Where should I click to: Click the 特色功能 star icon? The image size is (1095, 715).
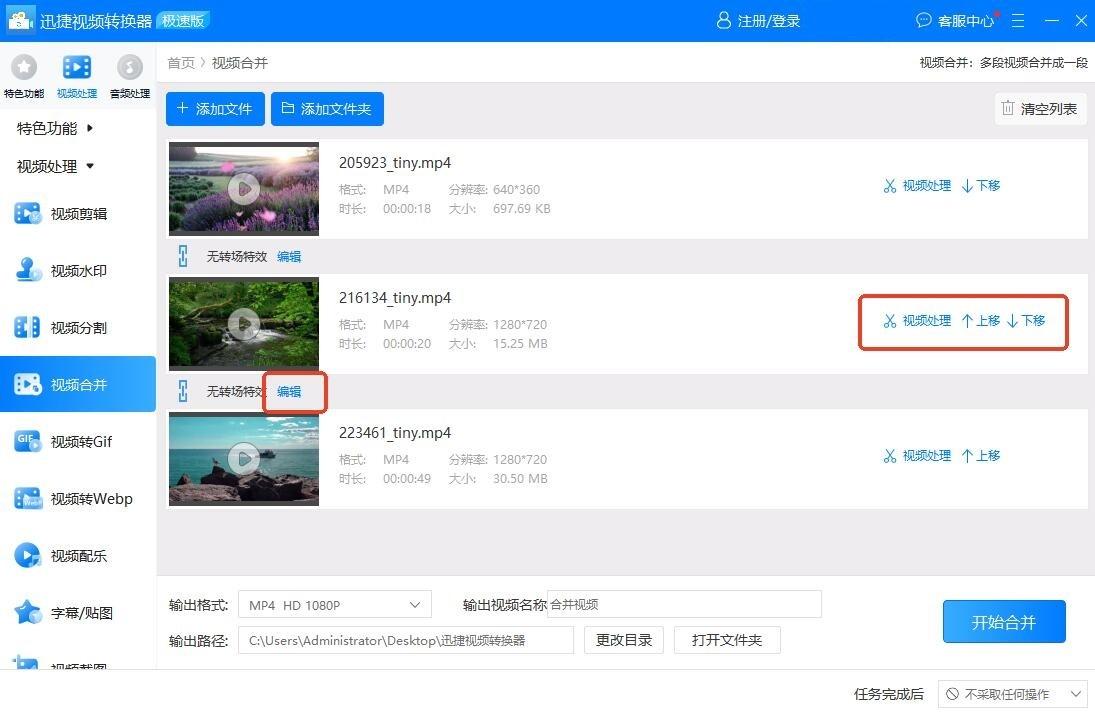coord(23,68)
